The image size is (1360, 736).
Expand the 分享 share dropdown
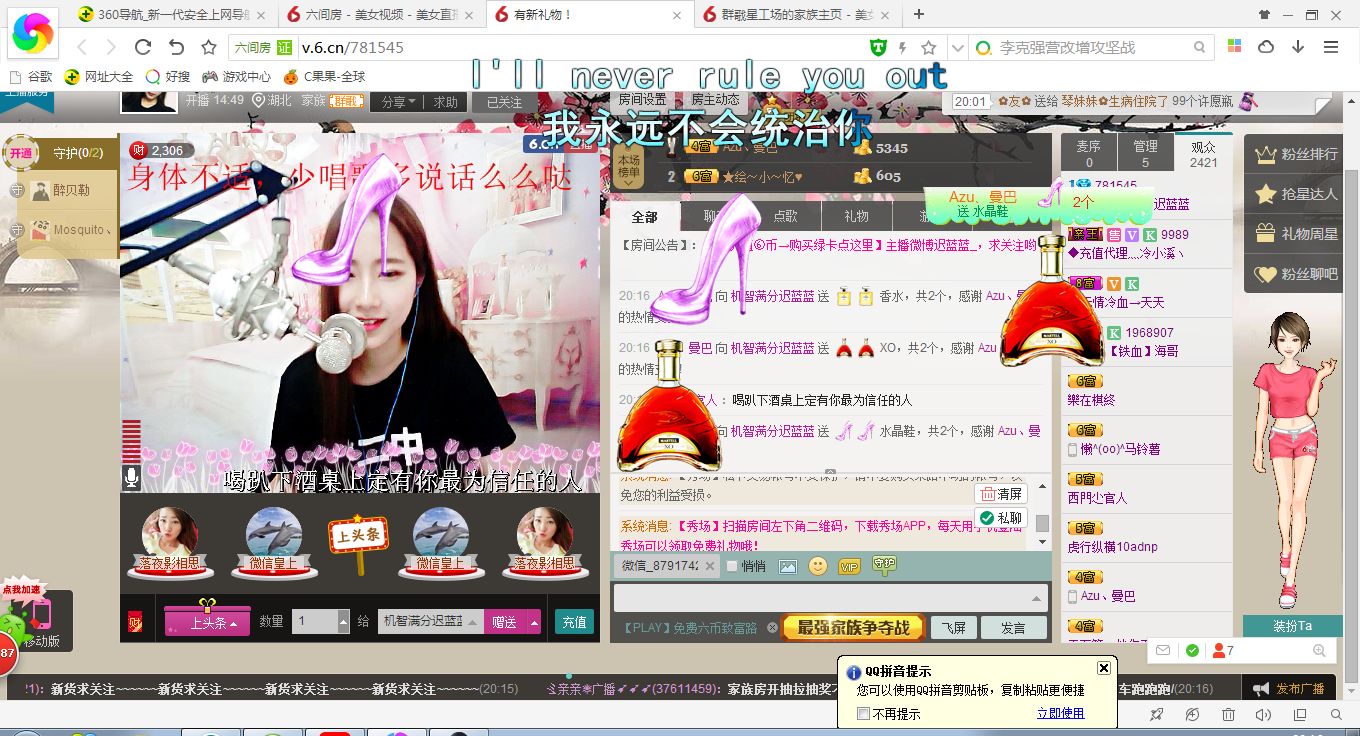pyautogui.click(x=396, y=102)
